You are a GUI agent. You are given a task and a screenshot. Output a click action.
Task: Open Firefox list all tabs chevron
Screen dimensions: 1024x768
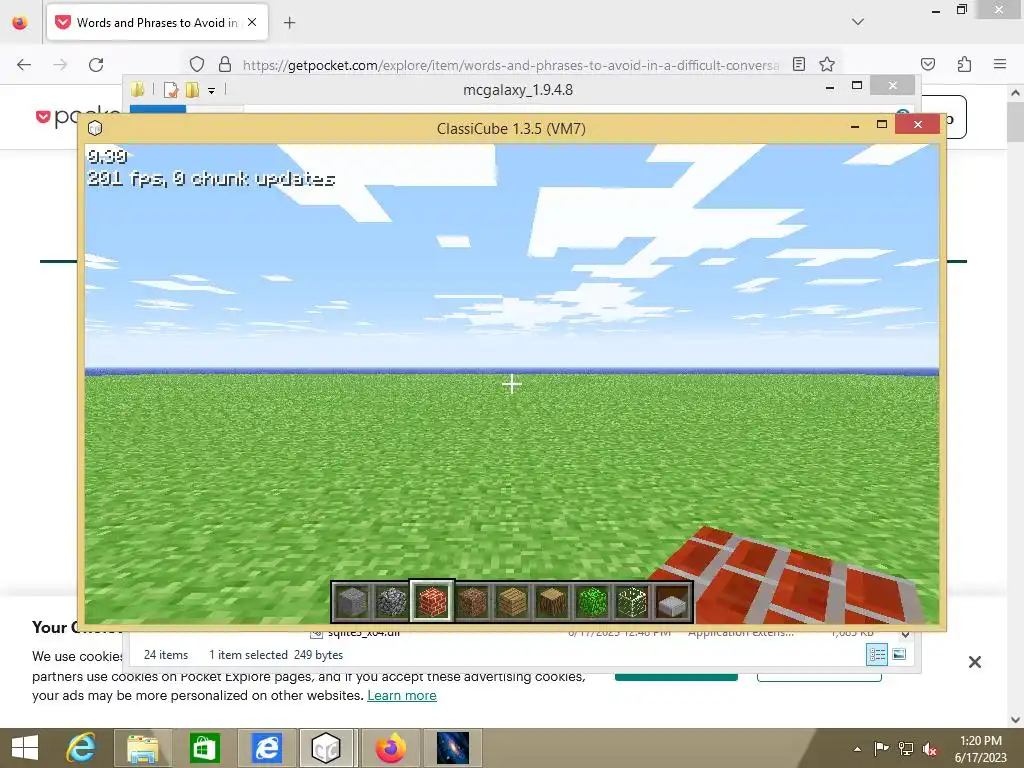click(x=858, y=22)
